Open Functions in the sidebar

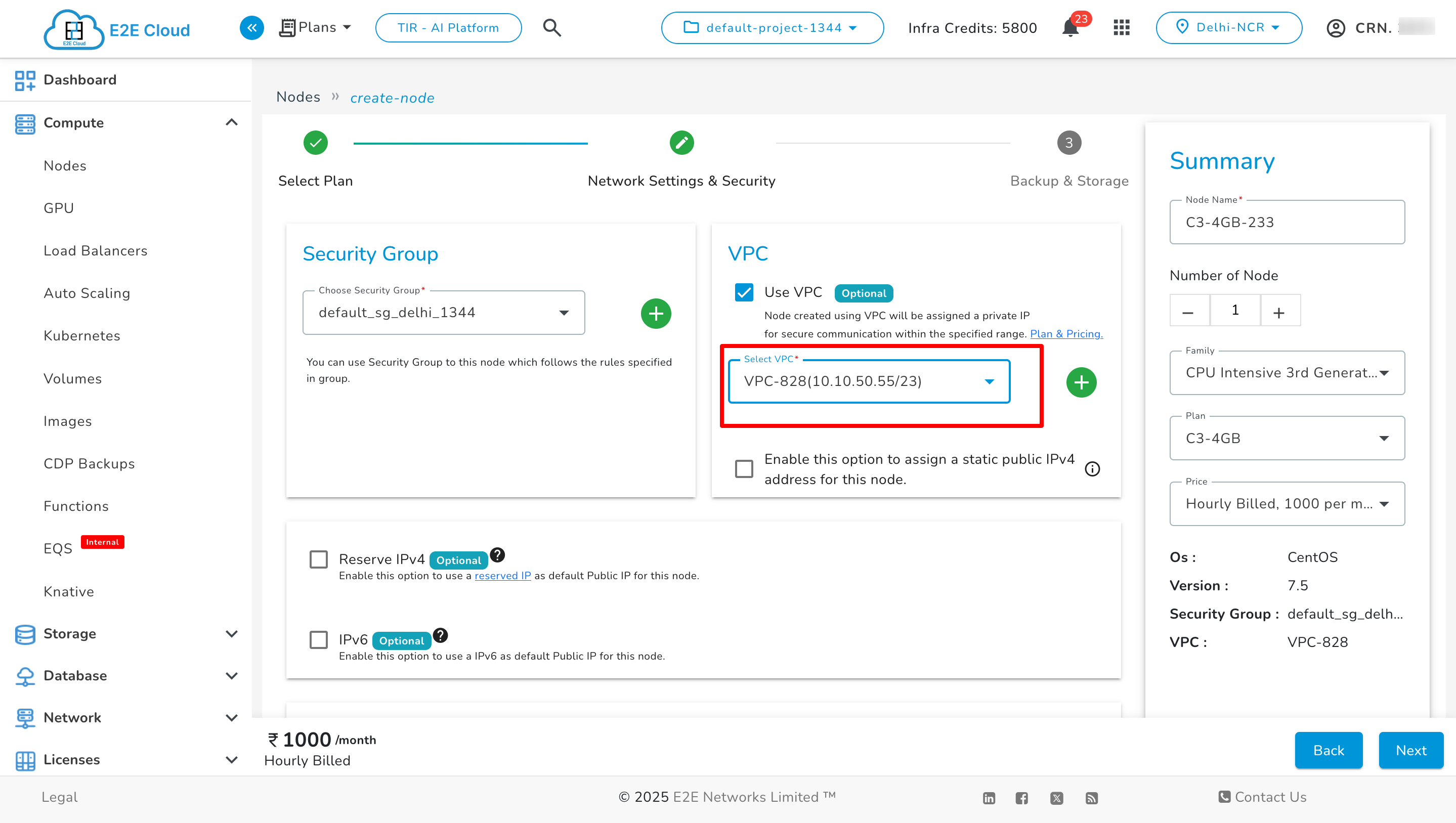[76, 506]
